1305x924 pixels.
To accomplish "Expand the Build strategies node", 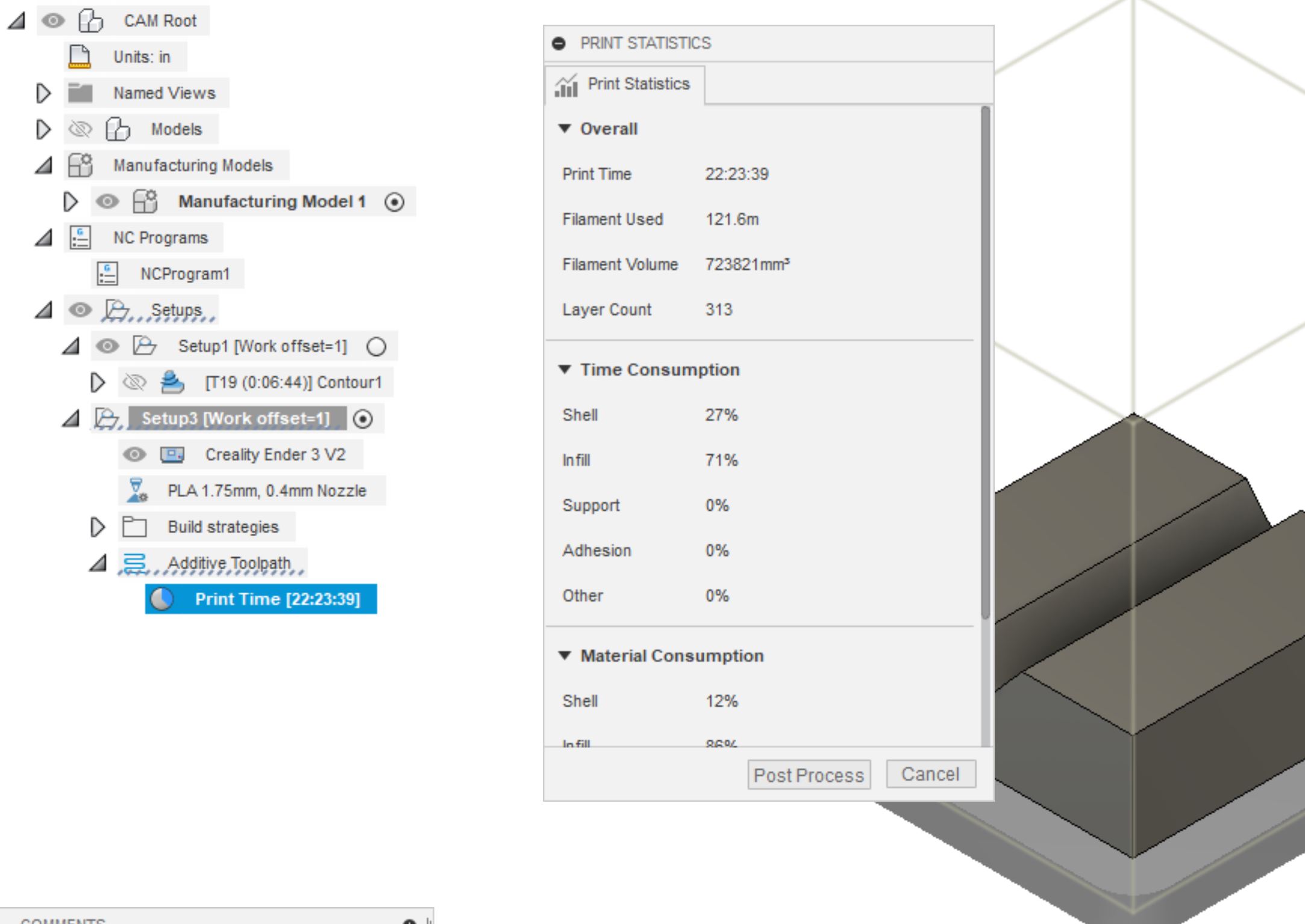I will point(98,526).
